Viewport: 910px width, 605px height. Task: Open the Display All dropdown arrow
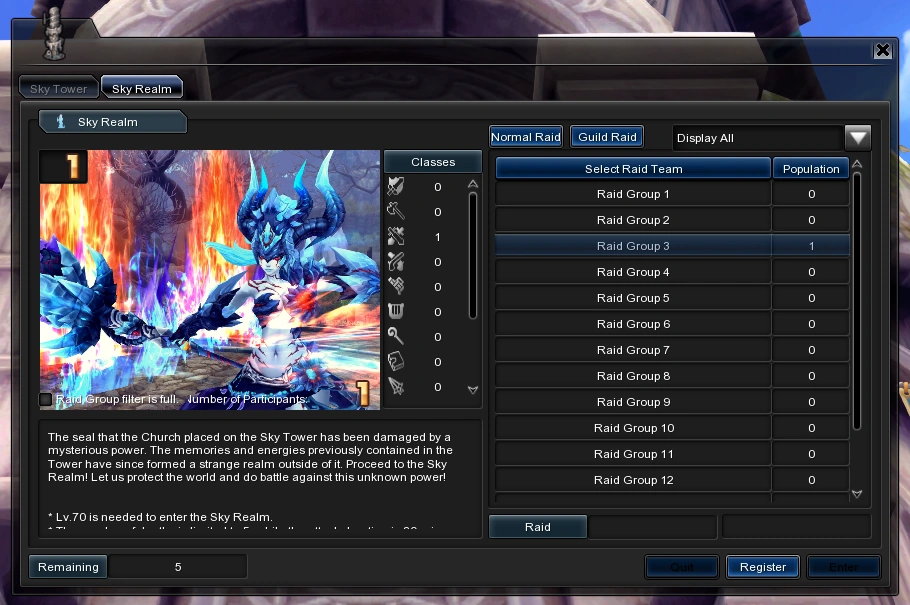[x=857, y=138]
